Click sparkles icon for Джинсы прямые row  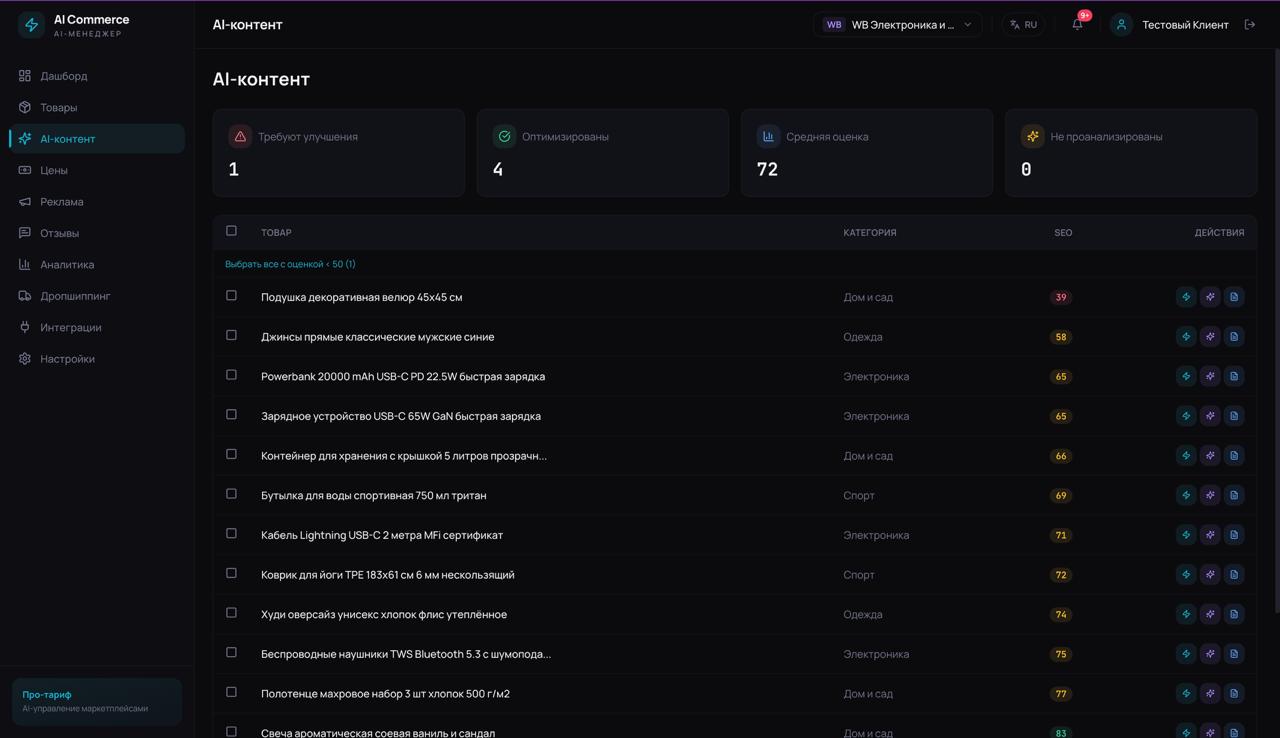pos(1210,337)
